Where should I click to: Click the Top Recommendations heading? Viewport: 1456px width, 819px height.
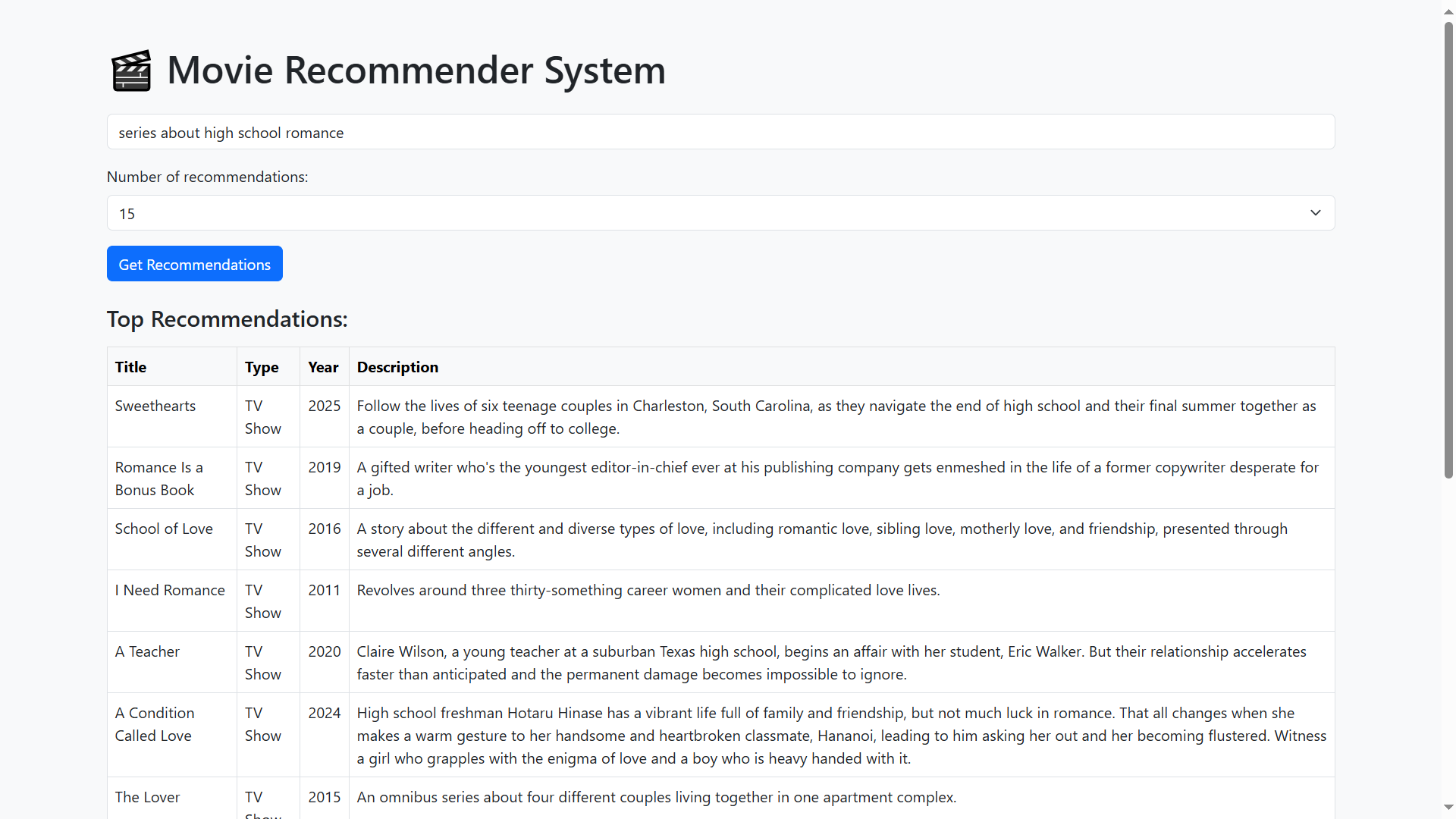click(x=226, y=318)
